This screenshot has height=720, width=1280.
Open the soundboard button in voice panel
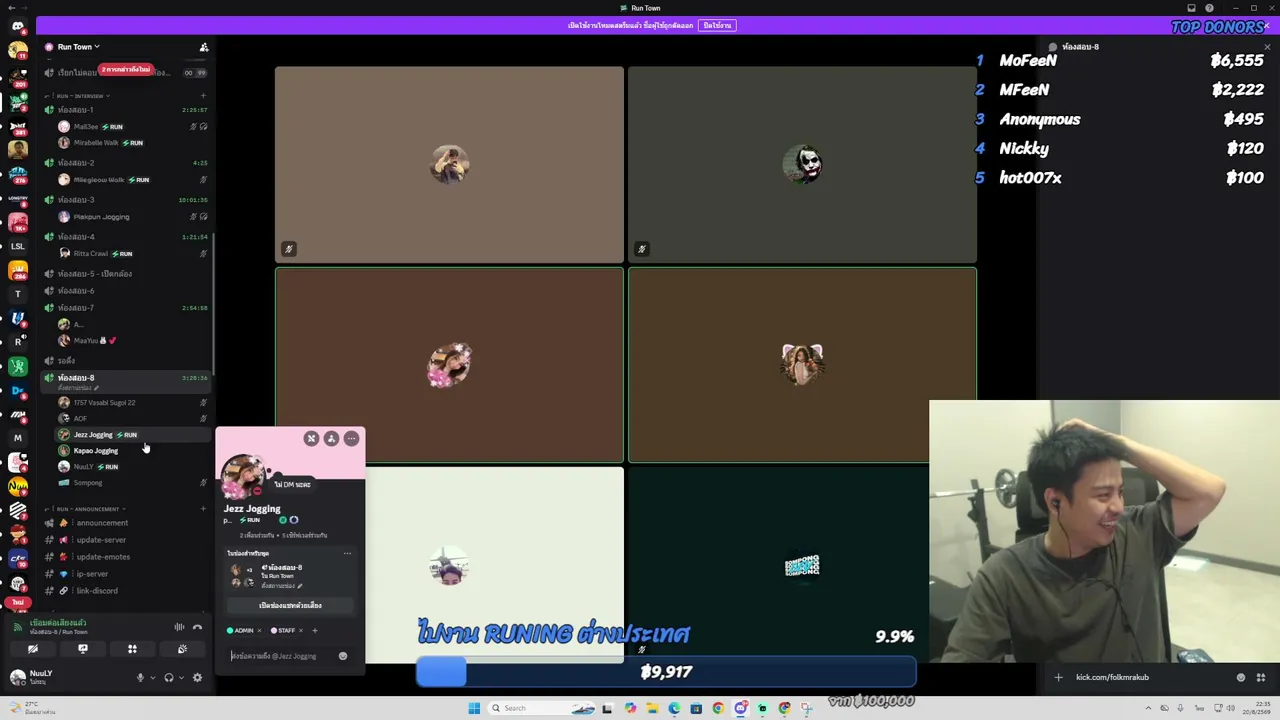pos(182,649)
